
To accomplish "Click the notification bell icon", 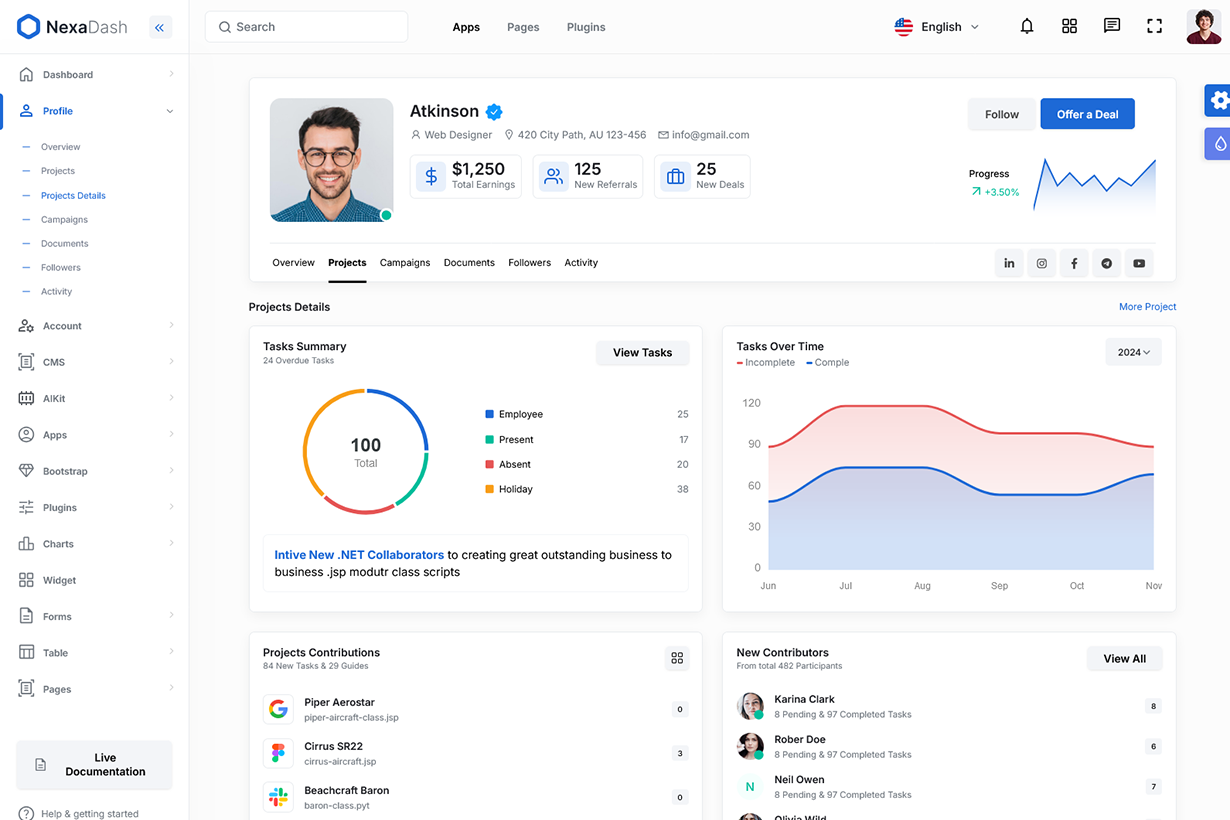I will coord(1026,27).
